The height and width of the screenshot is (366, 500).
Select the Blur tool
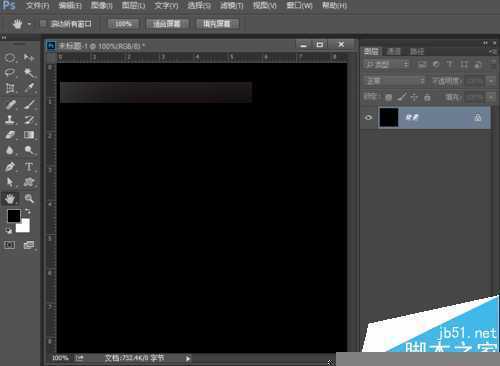(x=10, y=151)
